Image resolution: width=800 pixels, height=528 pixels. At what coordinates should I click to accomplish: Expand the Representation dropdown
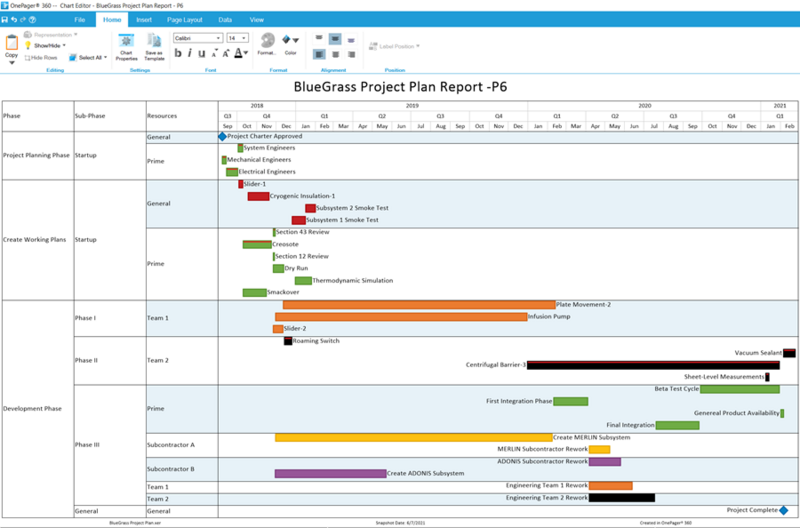pyautogui.click(x=76, y=35)
